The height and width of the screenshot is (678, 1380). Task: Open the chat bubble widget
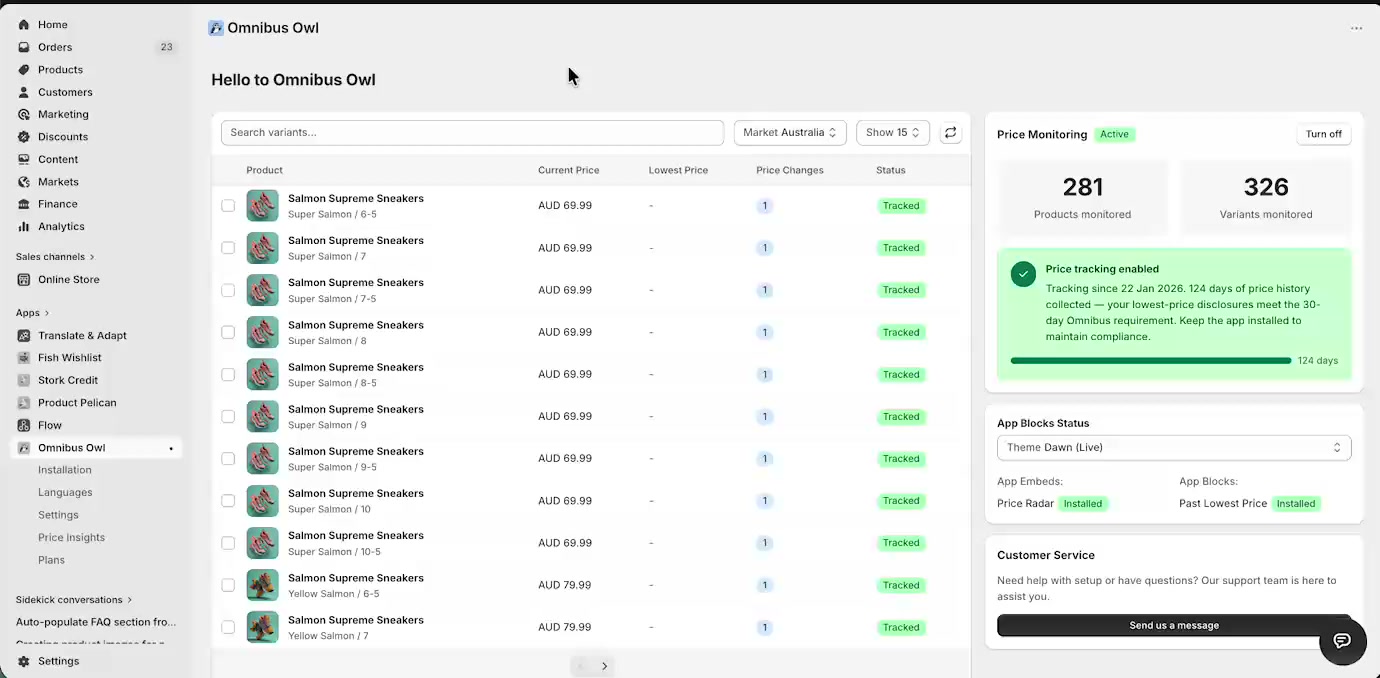[x=1343, y=641]
